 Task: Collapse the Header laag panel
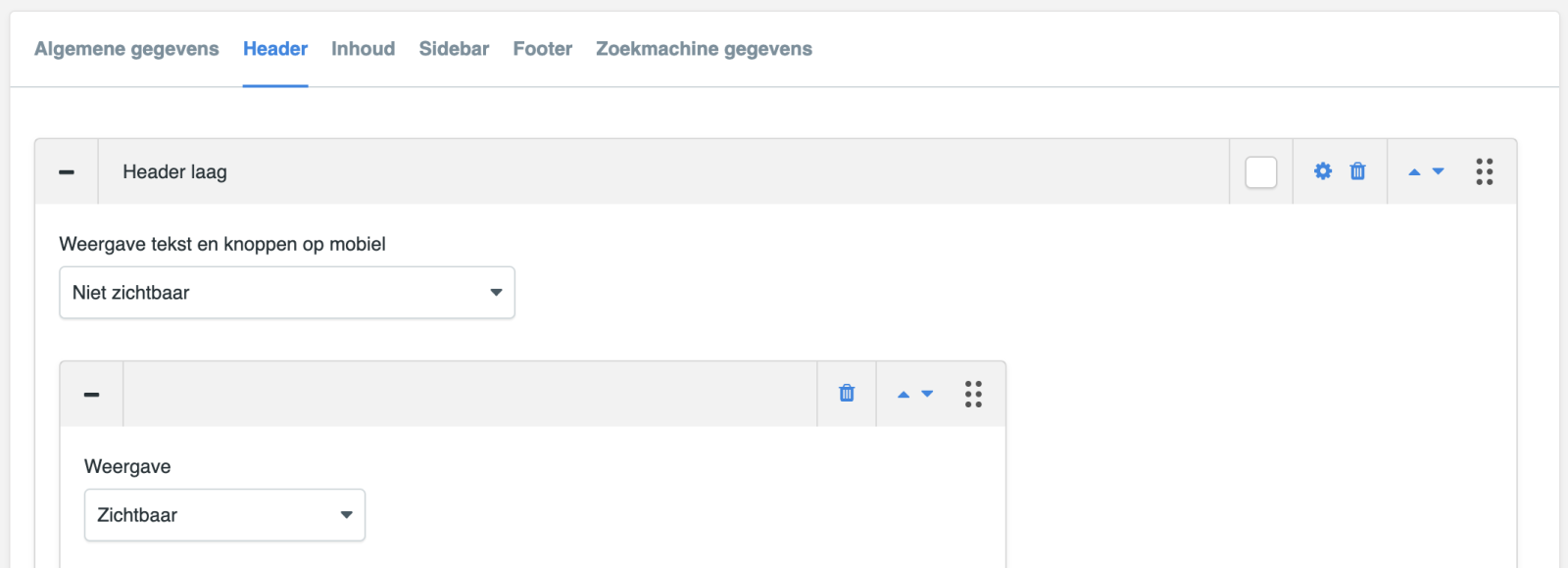coord(67,172)
